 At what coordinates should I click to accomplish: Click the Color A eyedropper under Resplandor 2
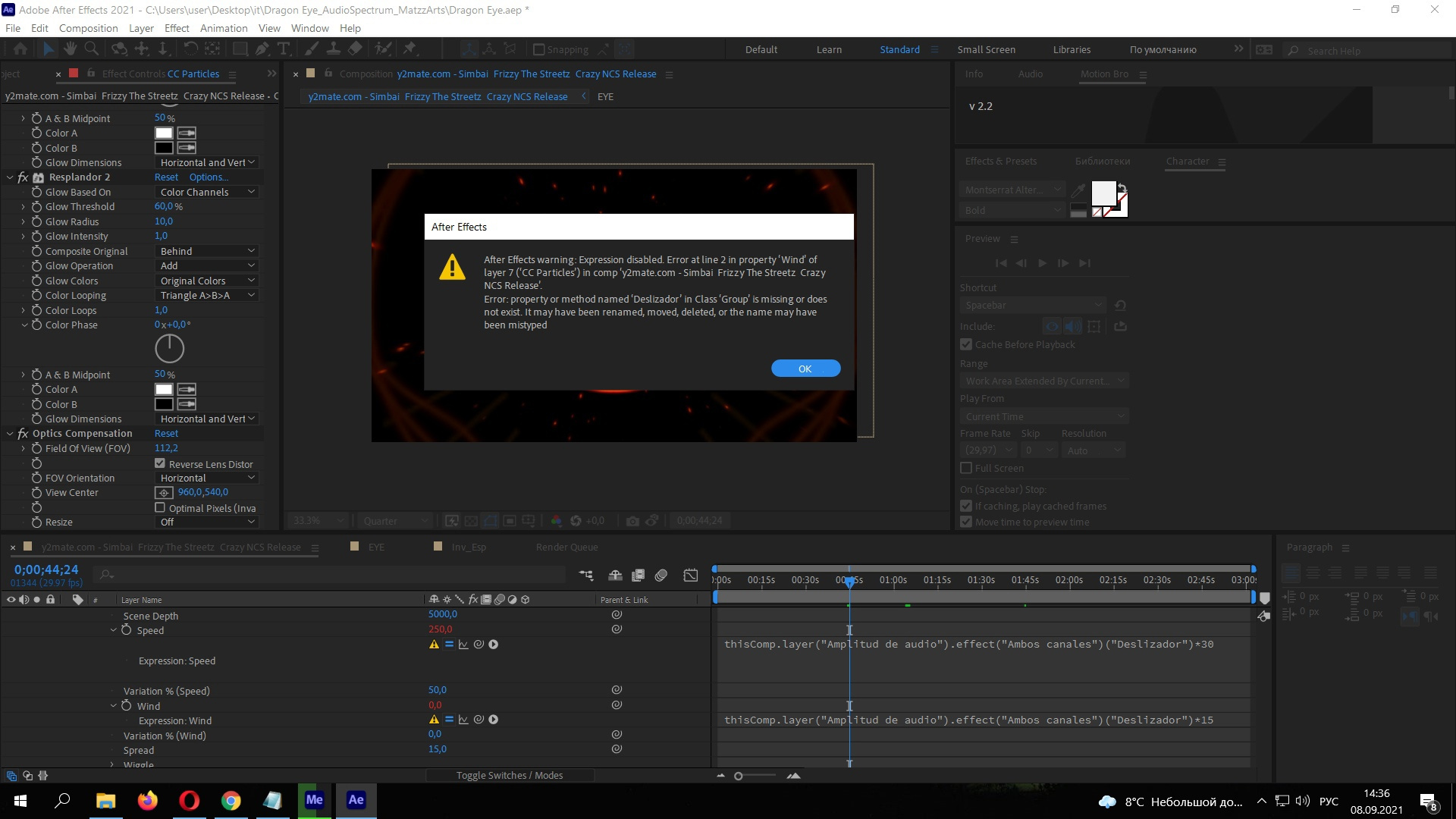pyautogui.click(x=187, y=390)
